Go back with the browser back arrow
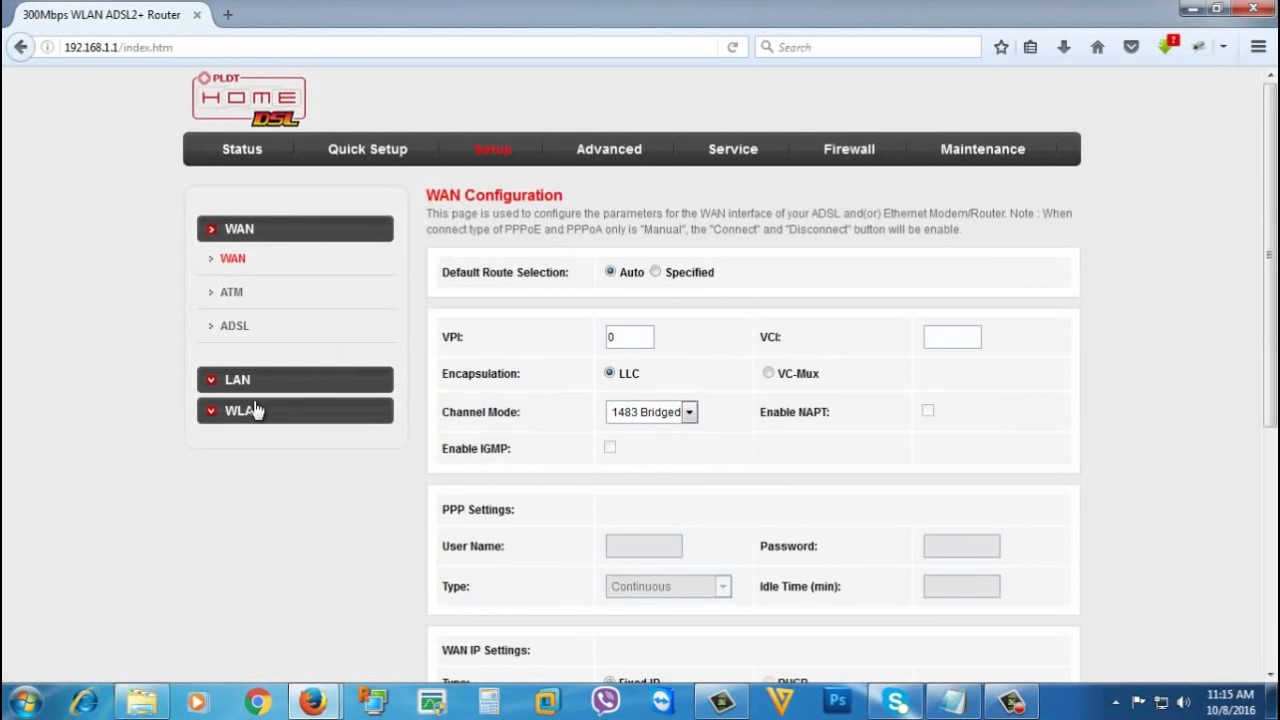The height and width of the screenshot is (720, 1280). [x=20, y=47]
